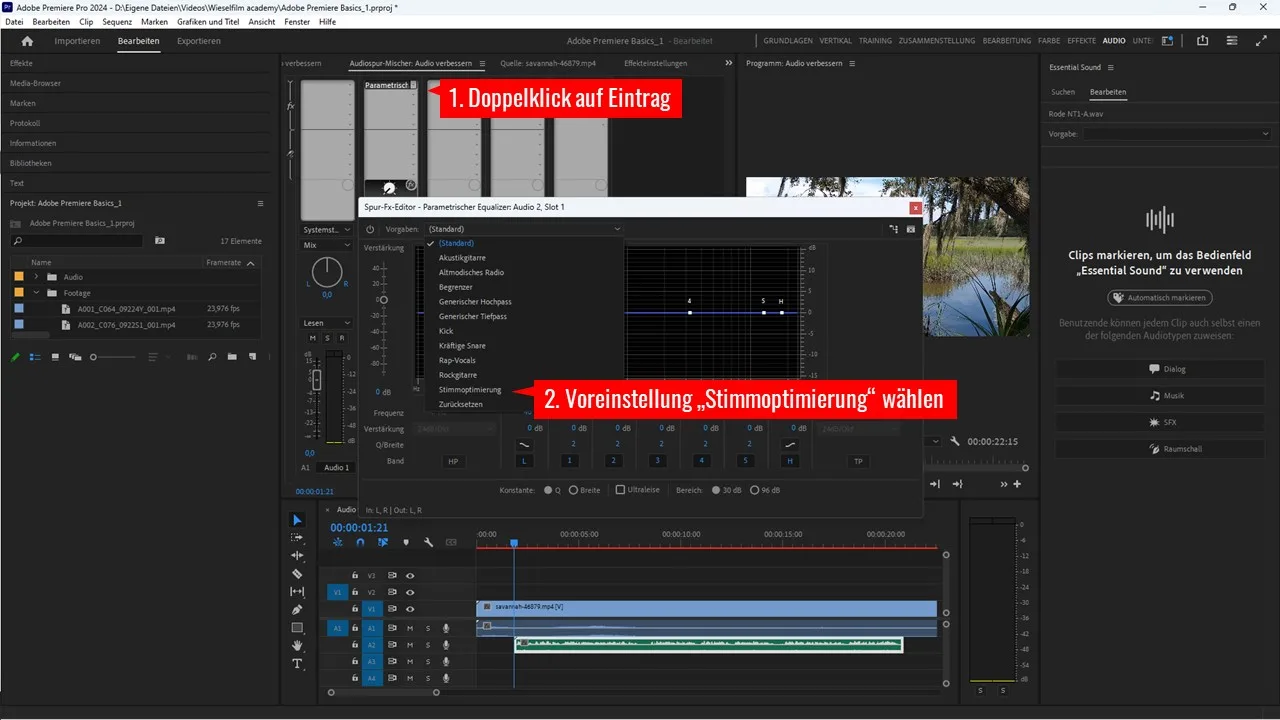Toggle the L band button
This screenshot has width=1280, height=720.
525,461
